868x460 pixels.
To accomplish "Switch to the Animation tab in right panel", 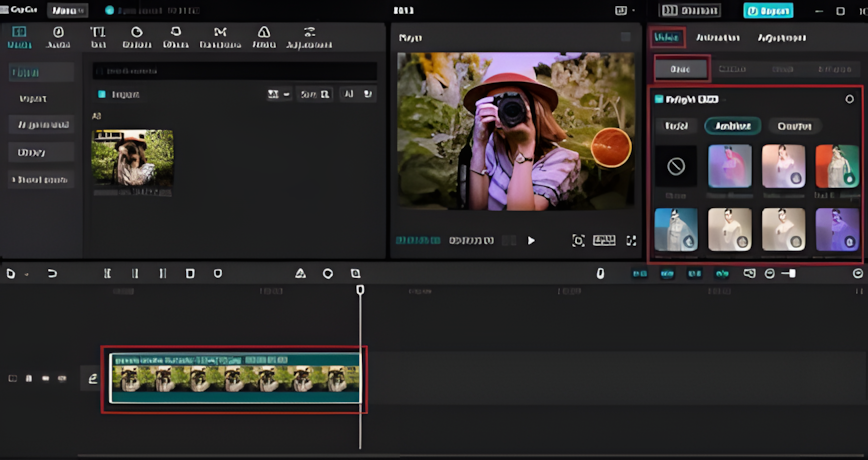I will pos(718,38).
